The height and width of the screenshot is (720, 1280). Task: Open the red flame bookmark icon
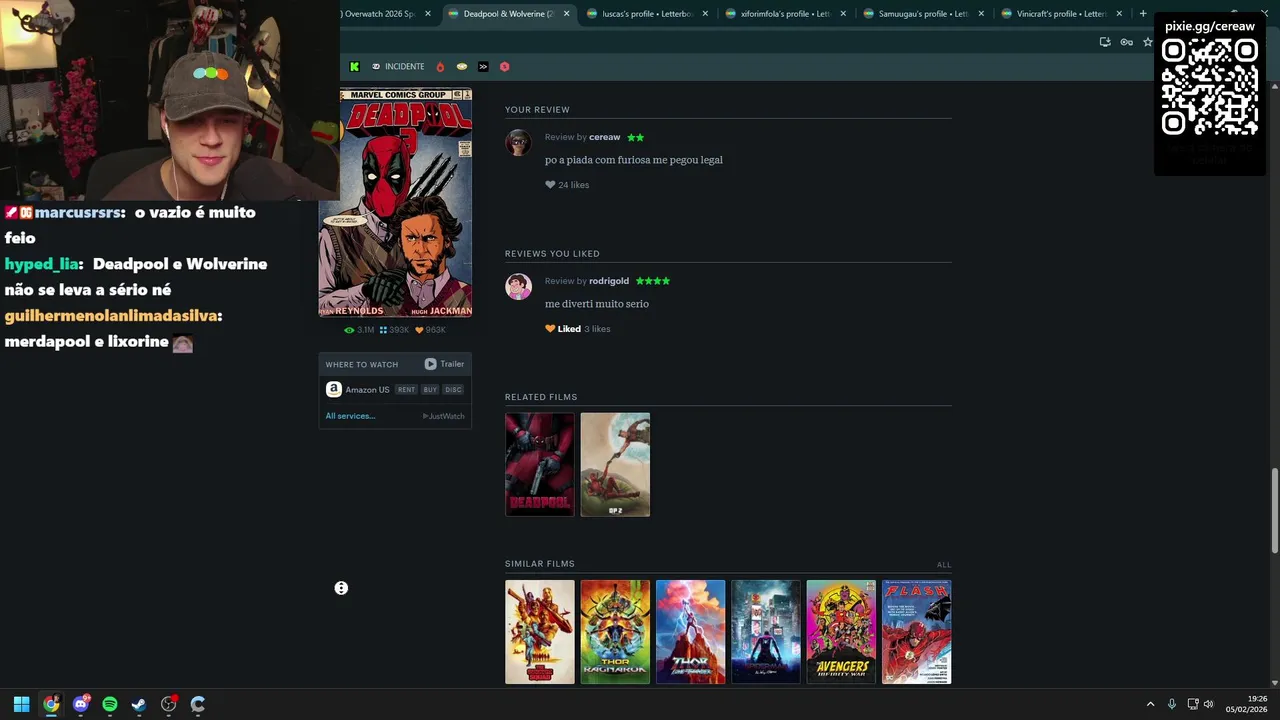point(440,66)
